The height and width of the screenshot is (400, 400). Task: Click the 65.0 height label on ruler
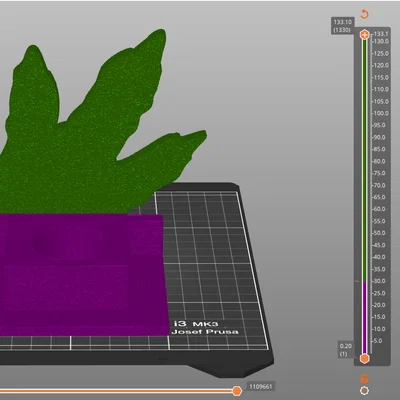click(x=381, y=197)
